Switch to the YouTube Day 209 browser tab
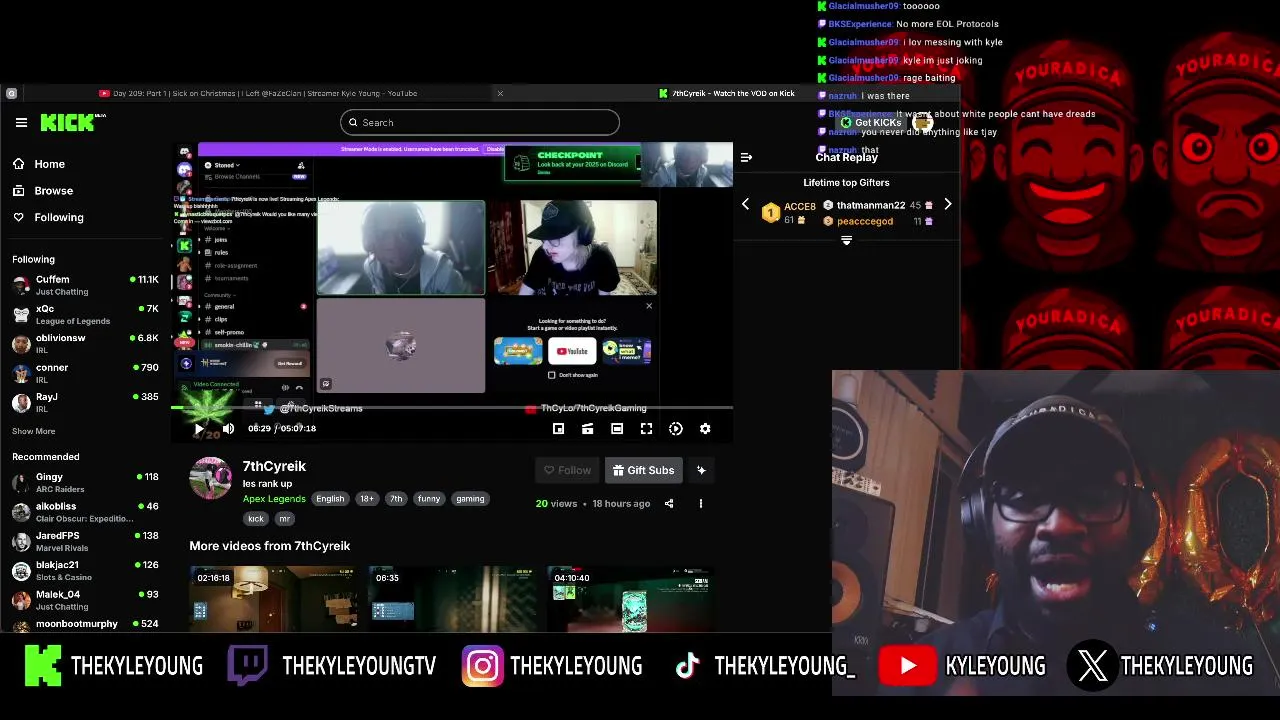1280x720 pixels. click(x=258, y=93)
